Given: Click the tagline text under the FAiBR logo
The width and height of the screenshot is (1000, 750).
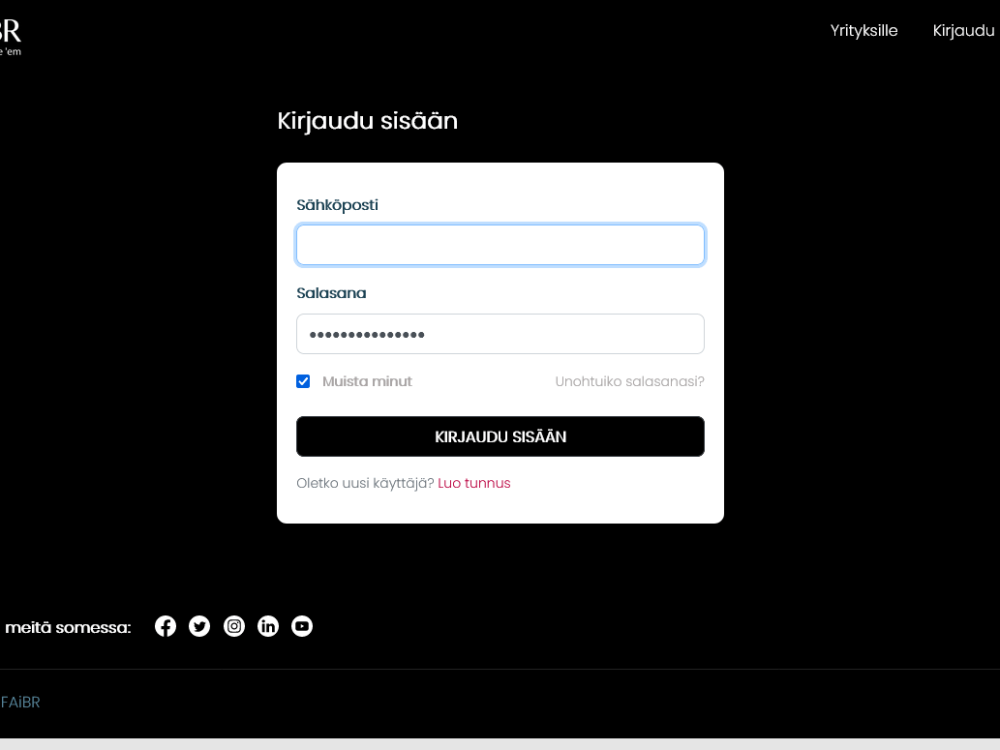Looking at the screenshot, I should [10, 52].
